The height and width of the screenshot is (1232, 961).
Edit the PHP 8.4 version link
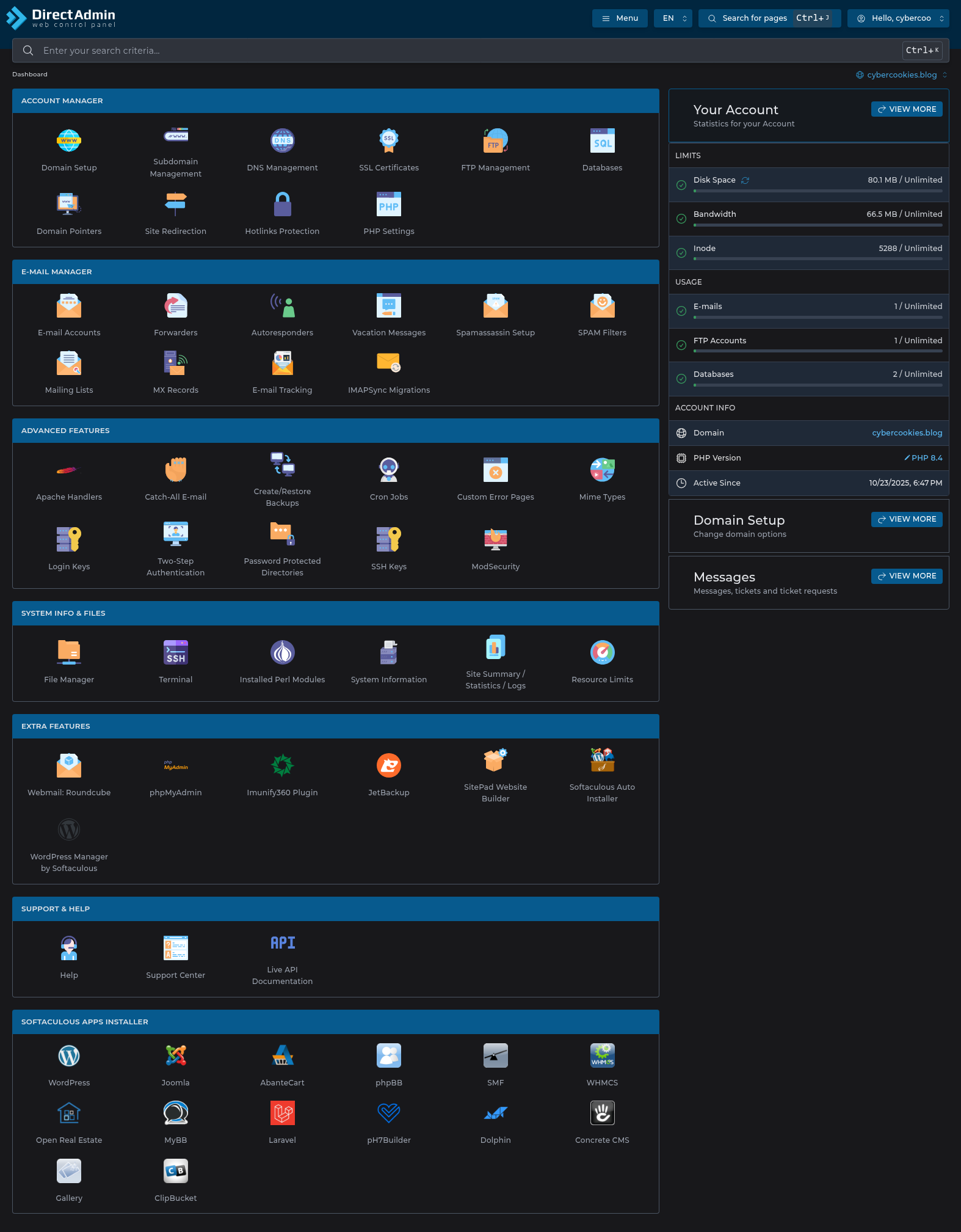pyautogui.click(x=923, y=458)
